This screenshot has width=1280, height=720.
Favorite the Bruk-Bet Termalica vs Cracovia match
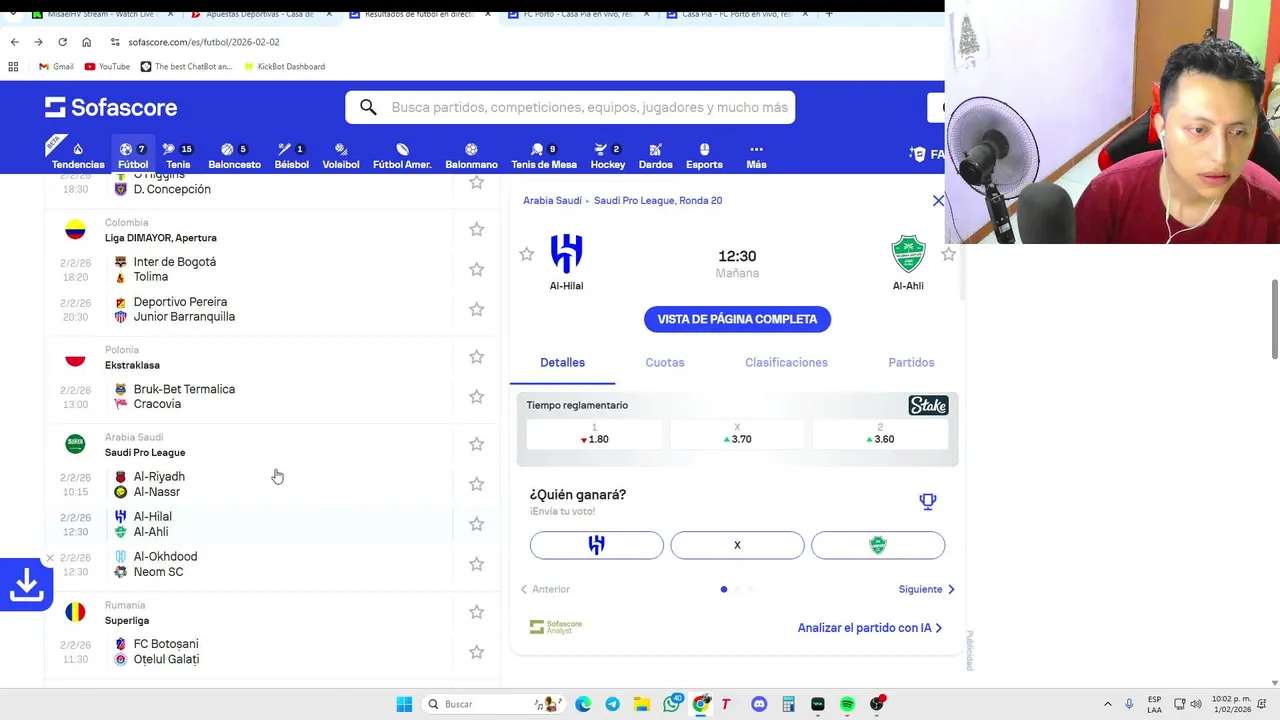pyautogui.click(x=476, y=396)
